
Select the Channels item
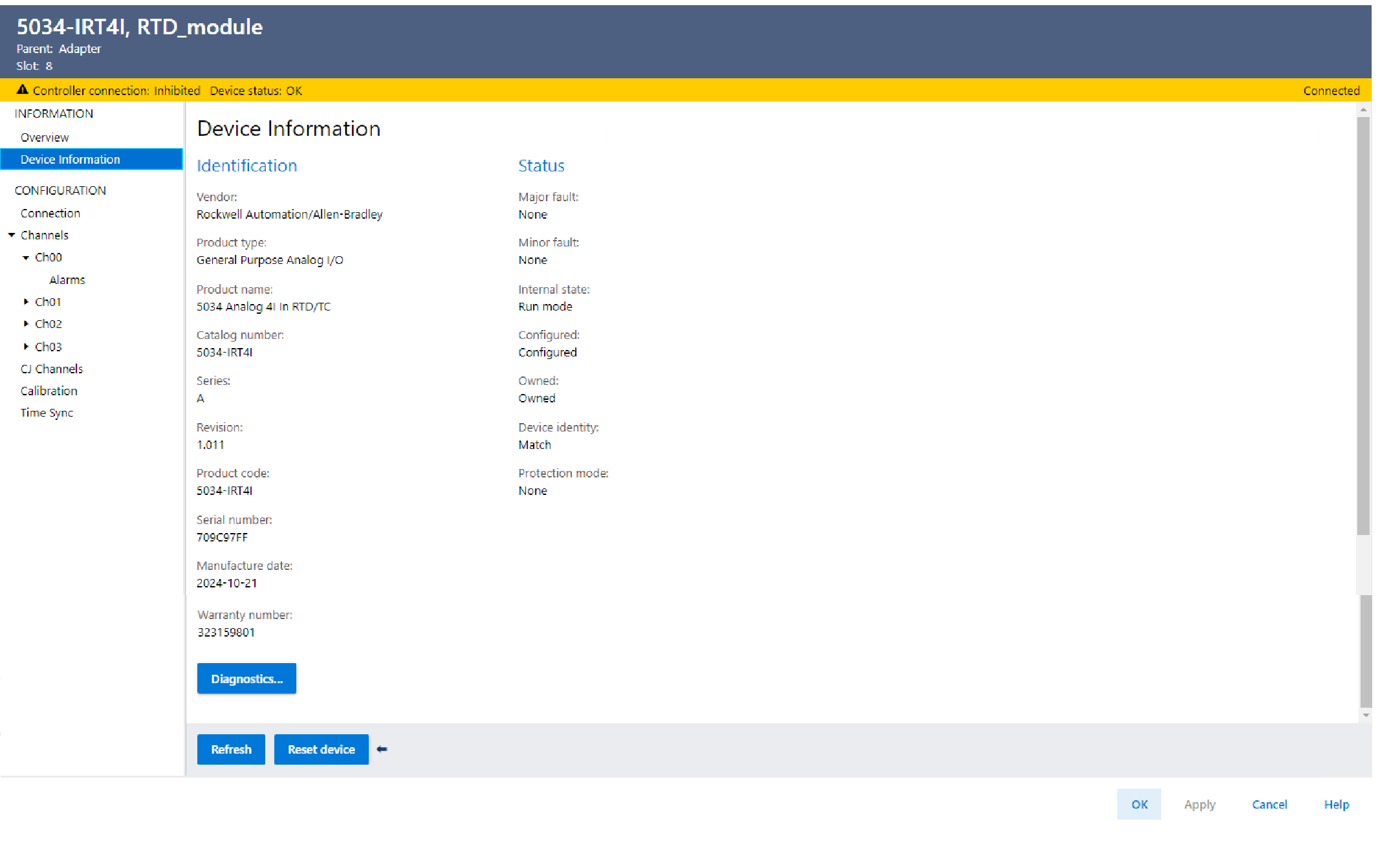[45, 235]
